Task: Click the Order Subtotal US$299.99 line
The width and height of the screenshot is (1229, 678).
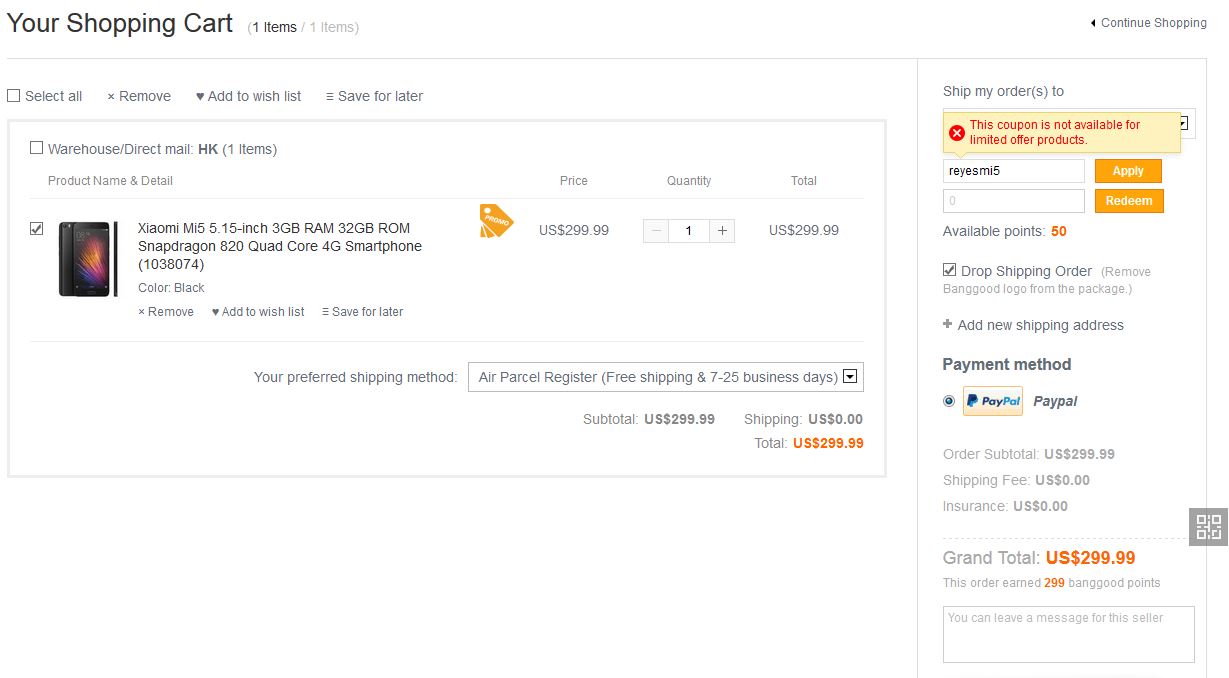Action: click(1029, 454)
